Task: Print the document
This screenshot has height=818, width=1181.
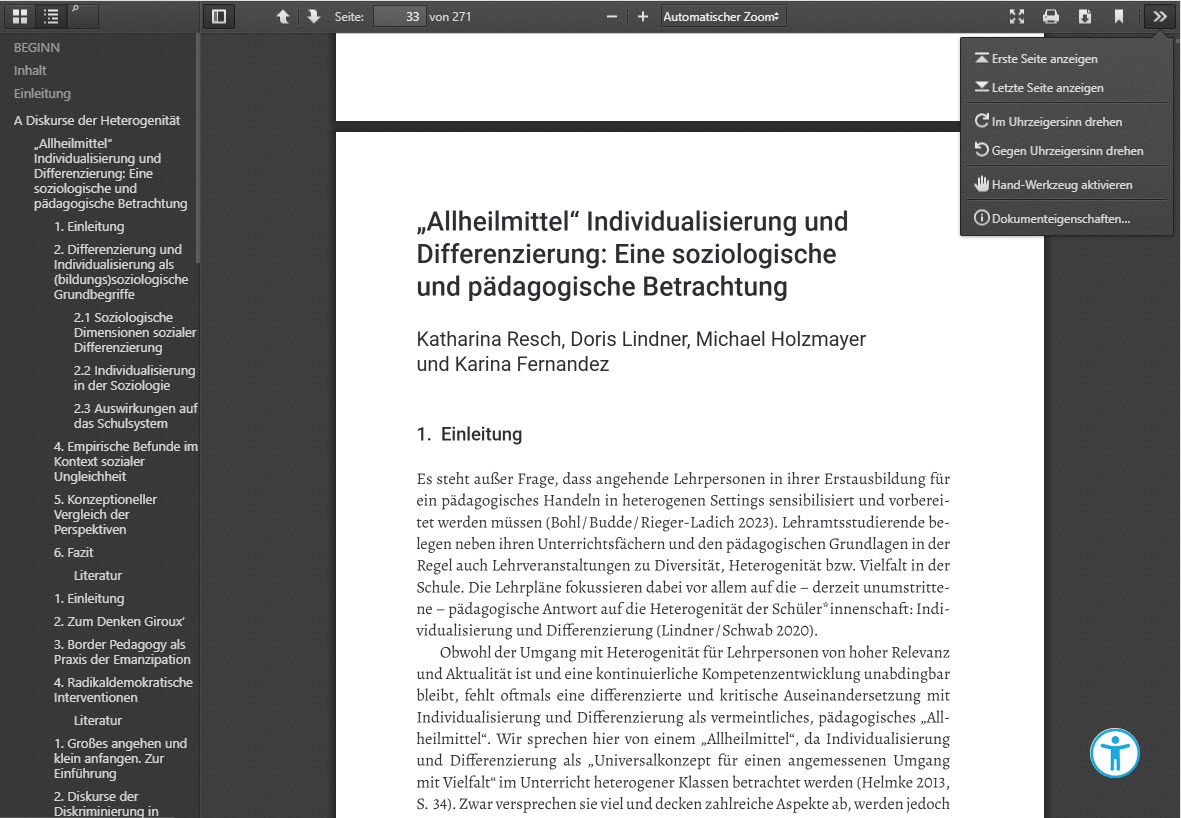Action: click(x=1049, y=16)
